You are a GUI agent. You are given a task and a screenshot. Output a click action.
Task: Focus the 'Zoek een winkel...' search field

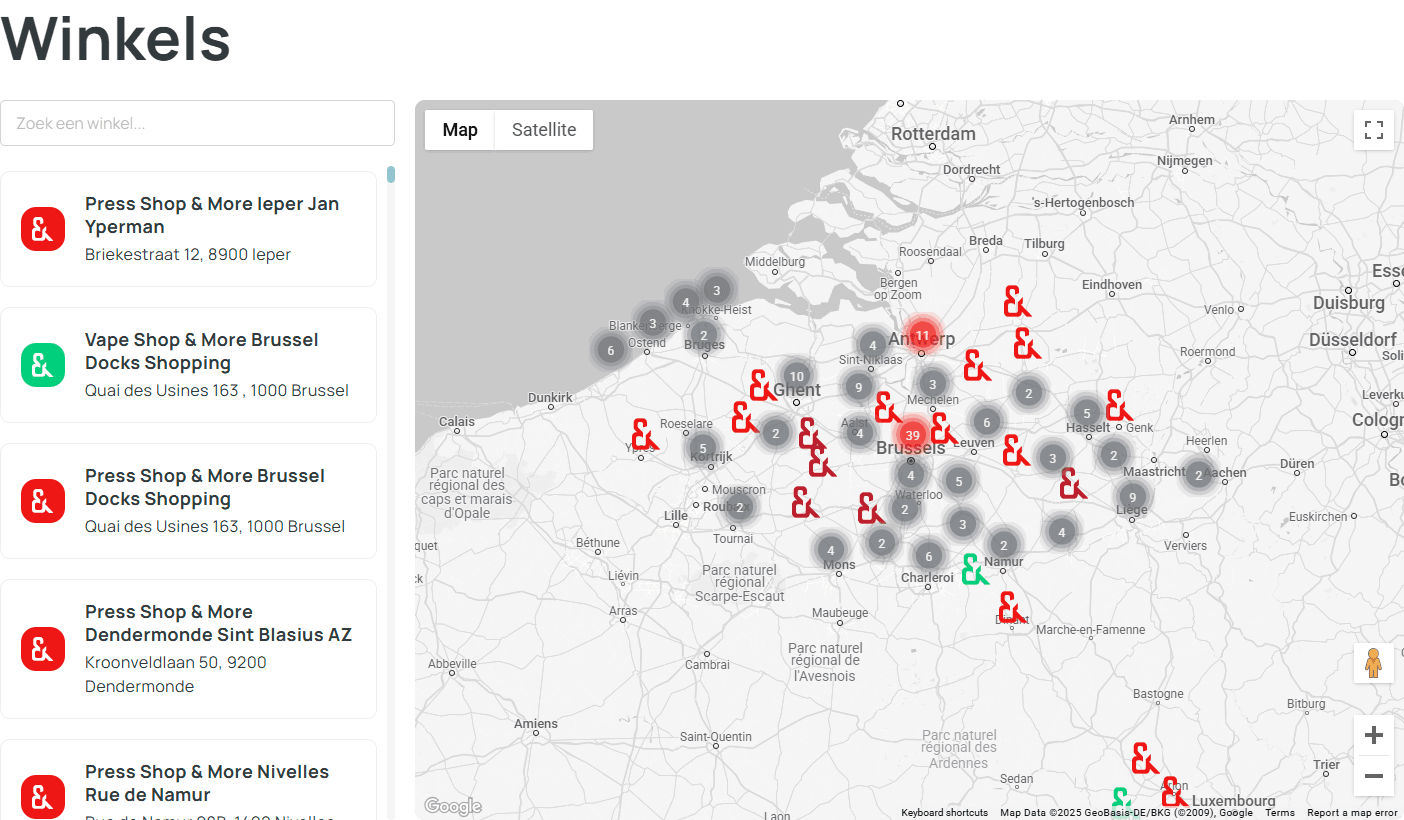point(197,123)
